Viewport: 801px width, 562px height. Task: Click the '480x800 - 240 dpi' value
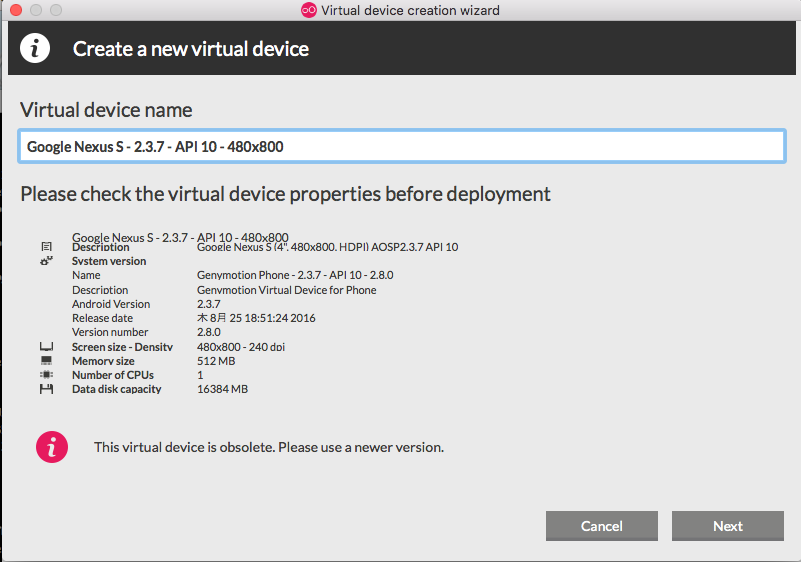coord(241,347)
